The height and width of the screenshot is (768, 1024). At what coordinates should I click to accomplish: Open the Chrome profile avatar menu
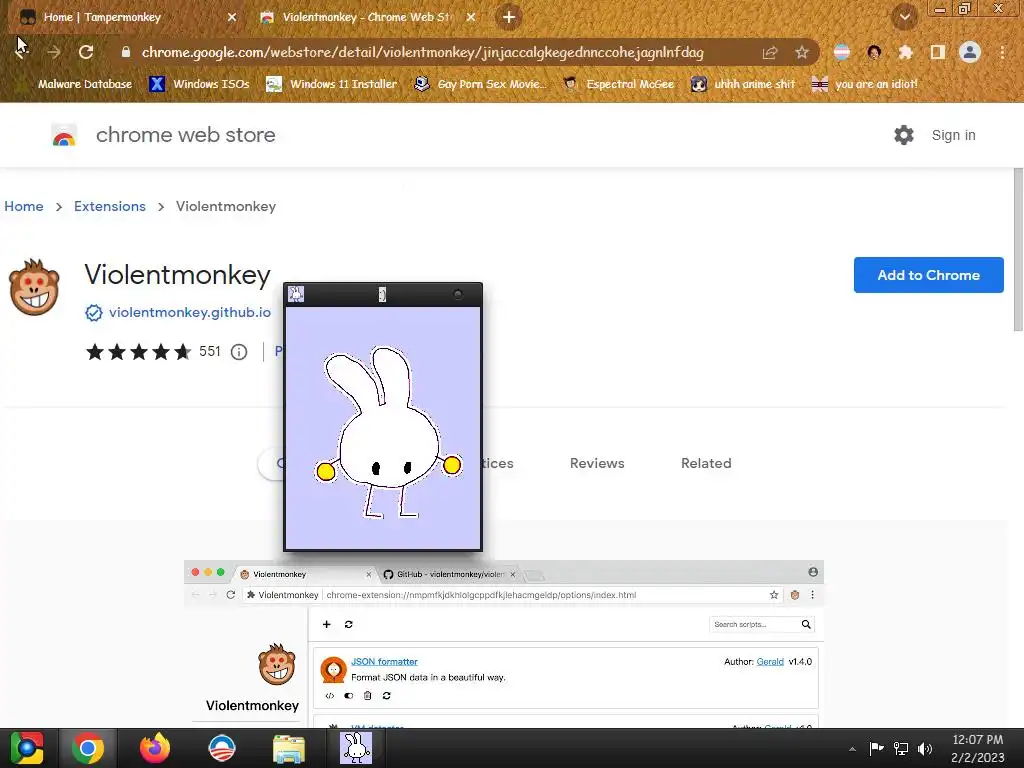(970, 52)
